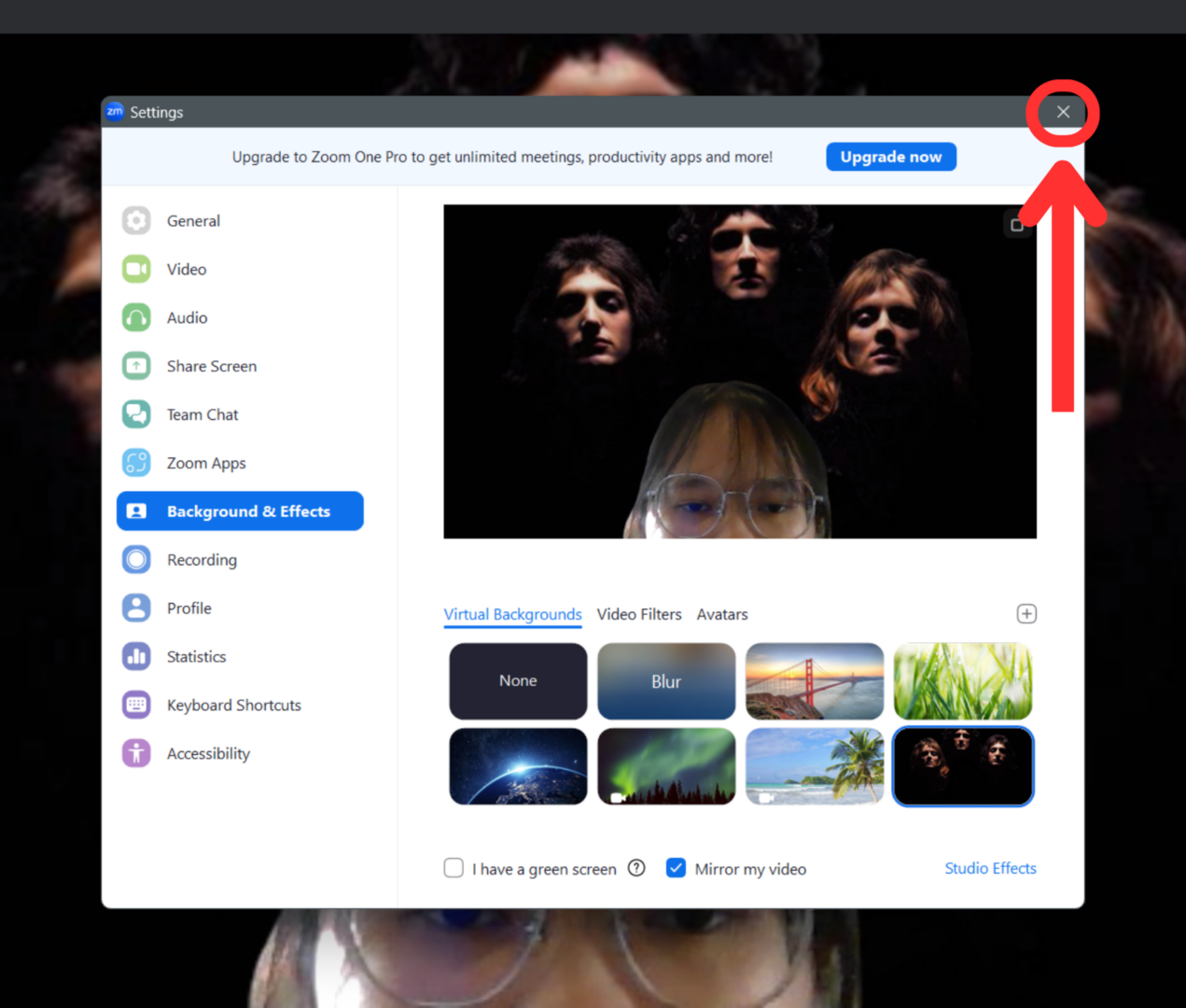Switch to the Avatars tab
Viewport: 1186px width, 1008px height.
722,614
